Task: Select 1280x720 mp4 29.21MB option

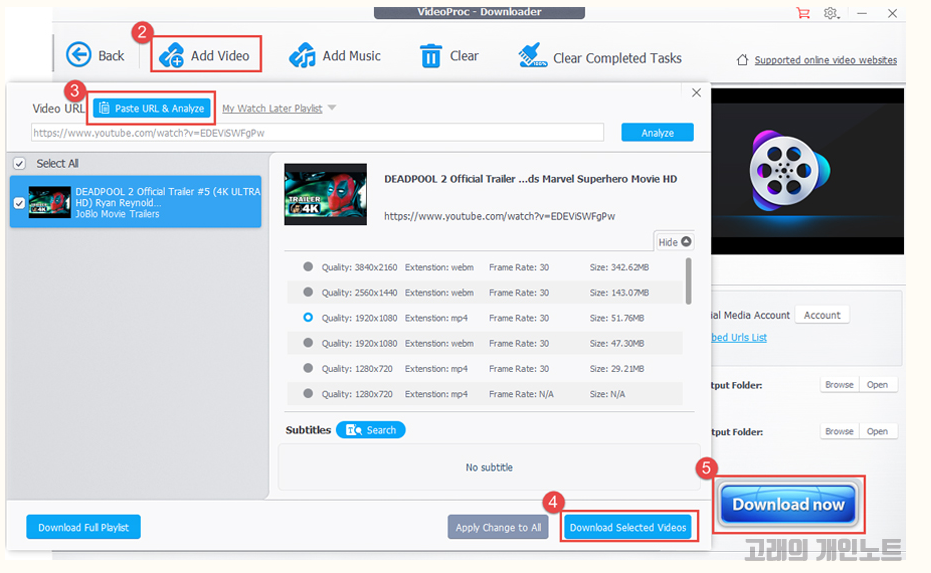Action: [x=308, y=368]
